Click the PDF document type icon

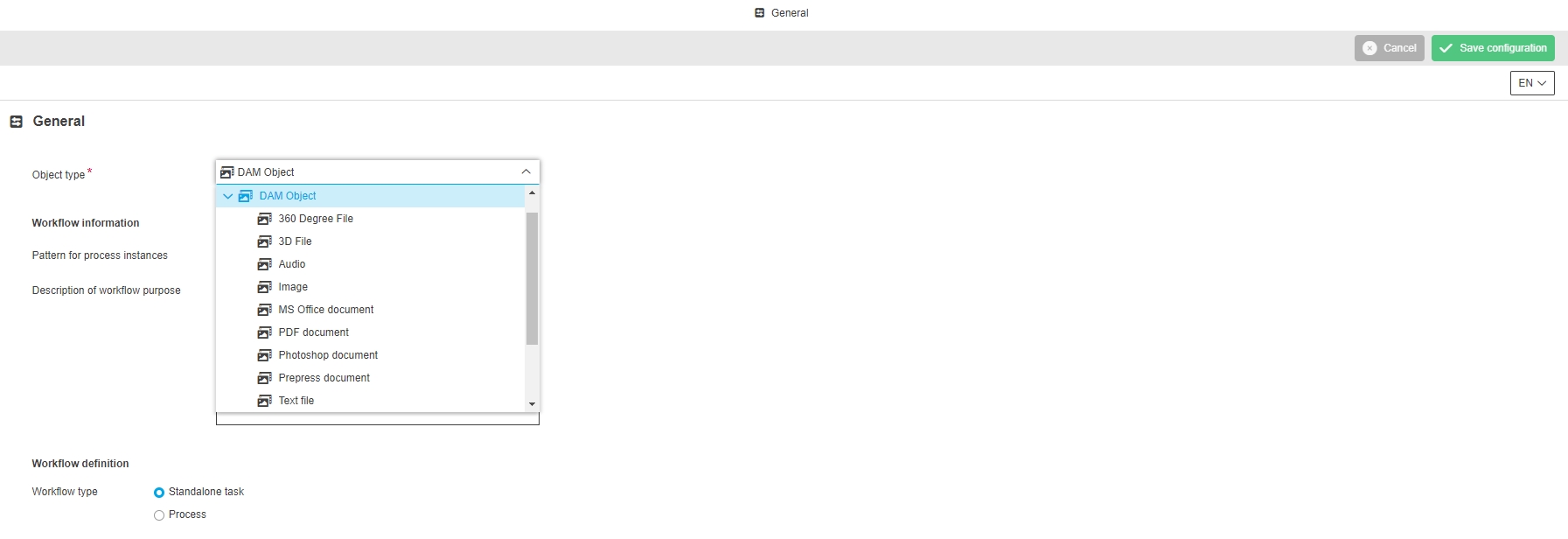point(264,332)
